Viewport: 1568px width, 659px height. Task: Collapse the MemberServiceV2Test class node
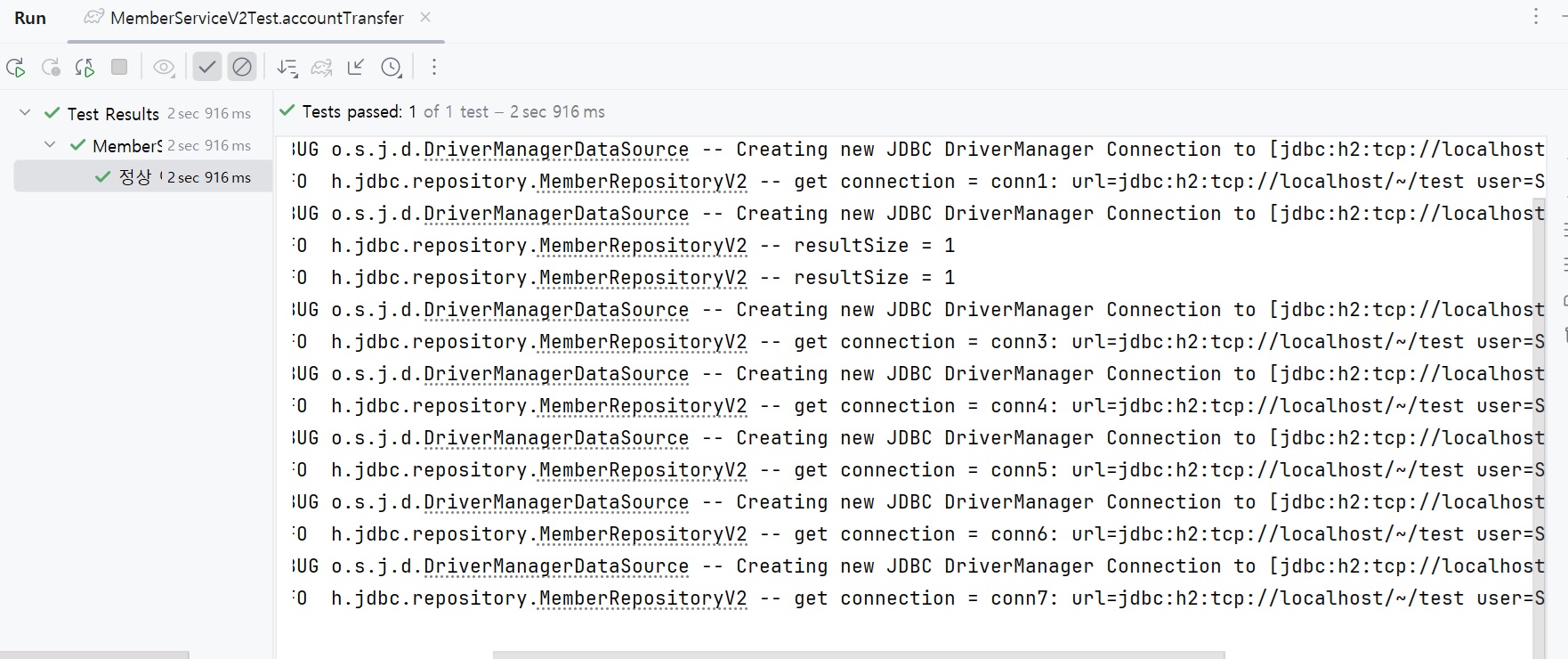(50, 145)
